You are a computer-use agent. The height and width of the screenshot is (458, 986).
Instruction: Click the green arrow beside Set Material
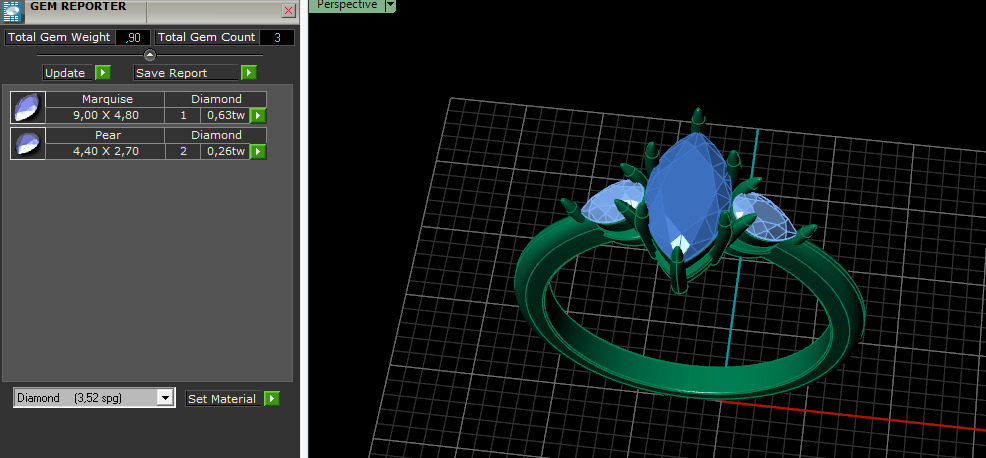pyautogui.click(x=272, y=399)
